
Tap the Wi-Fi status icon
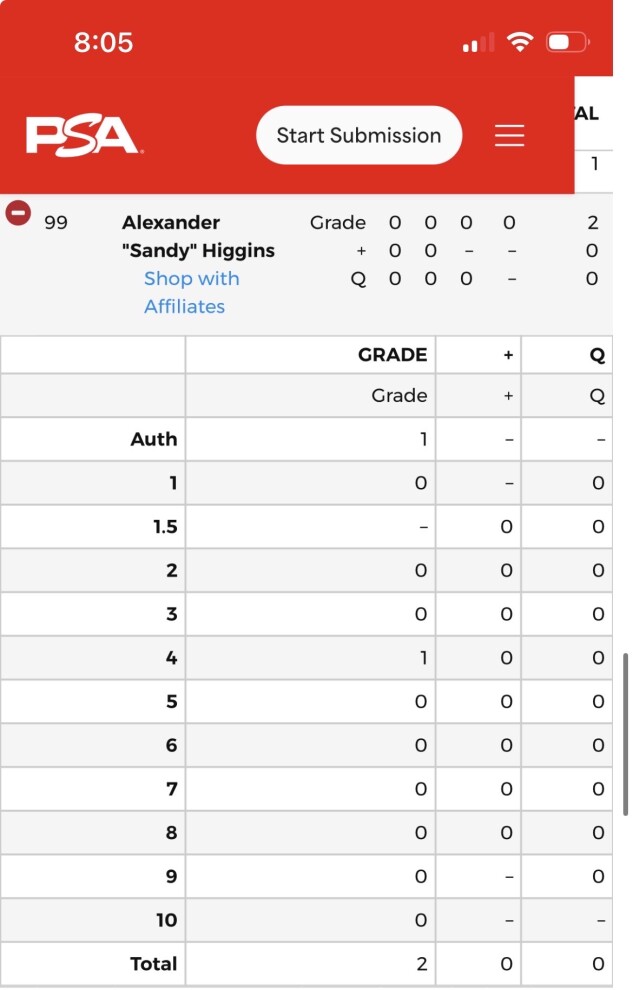pos(520,42)
